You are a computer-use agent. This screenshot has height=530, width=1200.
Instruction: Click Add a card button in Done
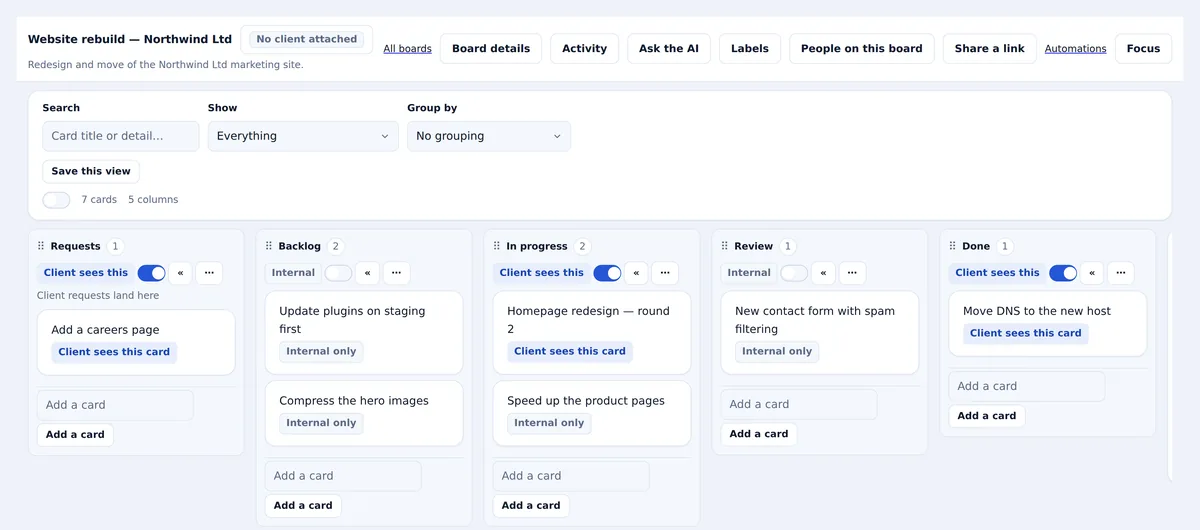[987, 415]
